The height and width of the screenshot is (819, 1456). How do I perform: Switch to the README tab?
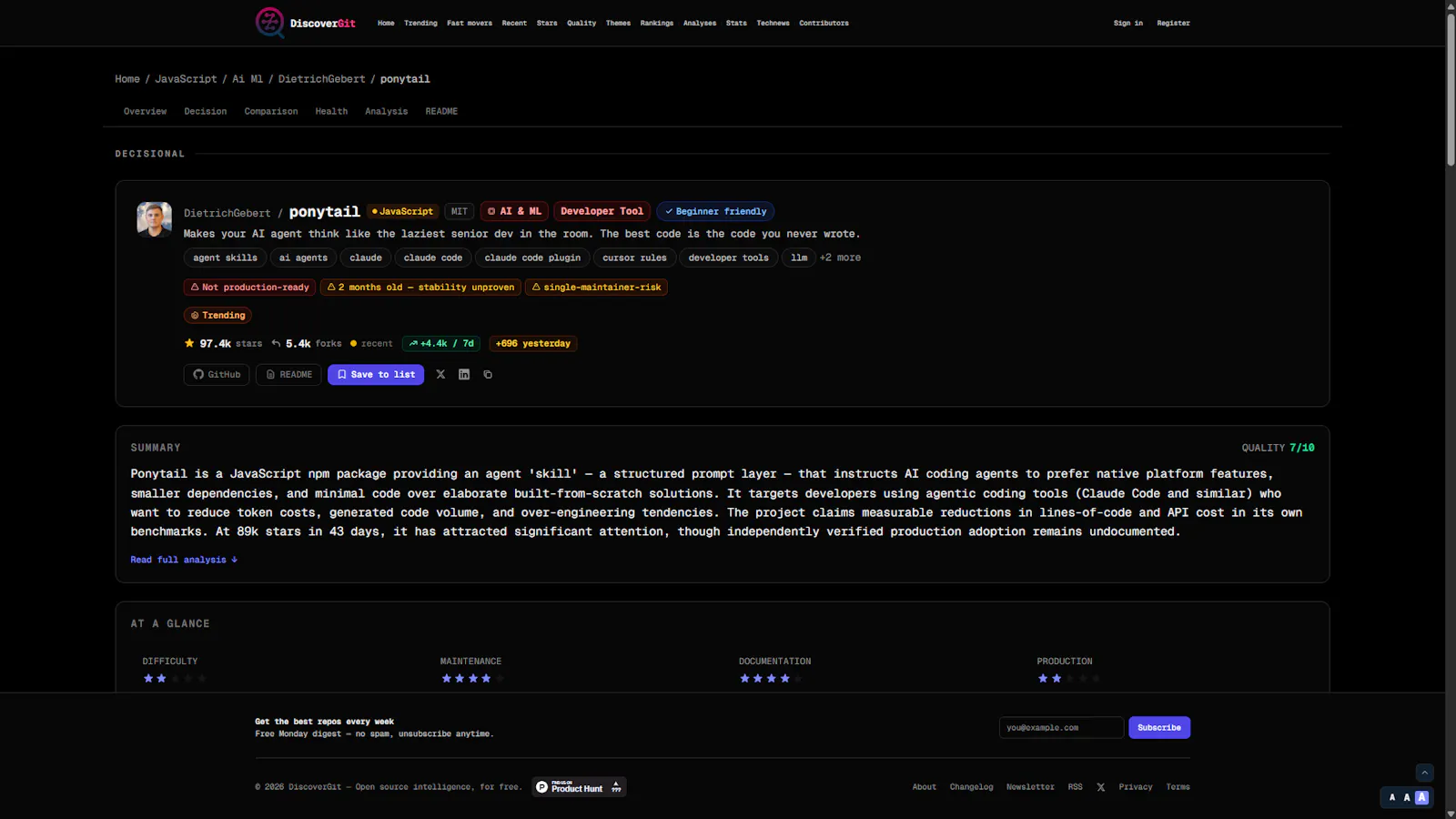441,111
